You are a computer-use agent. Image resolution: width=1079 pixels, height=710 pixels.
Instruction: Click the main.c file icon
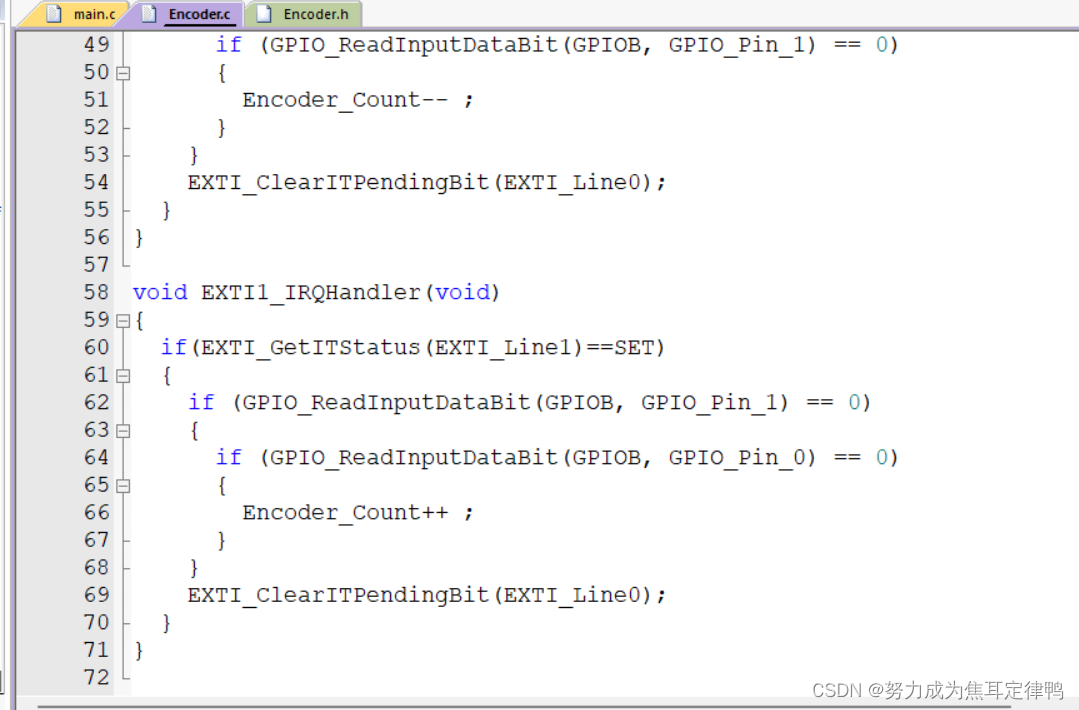click(x=54, y=14)
